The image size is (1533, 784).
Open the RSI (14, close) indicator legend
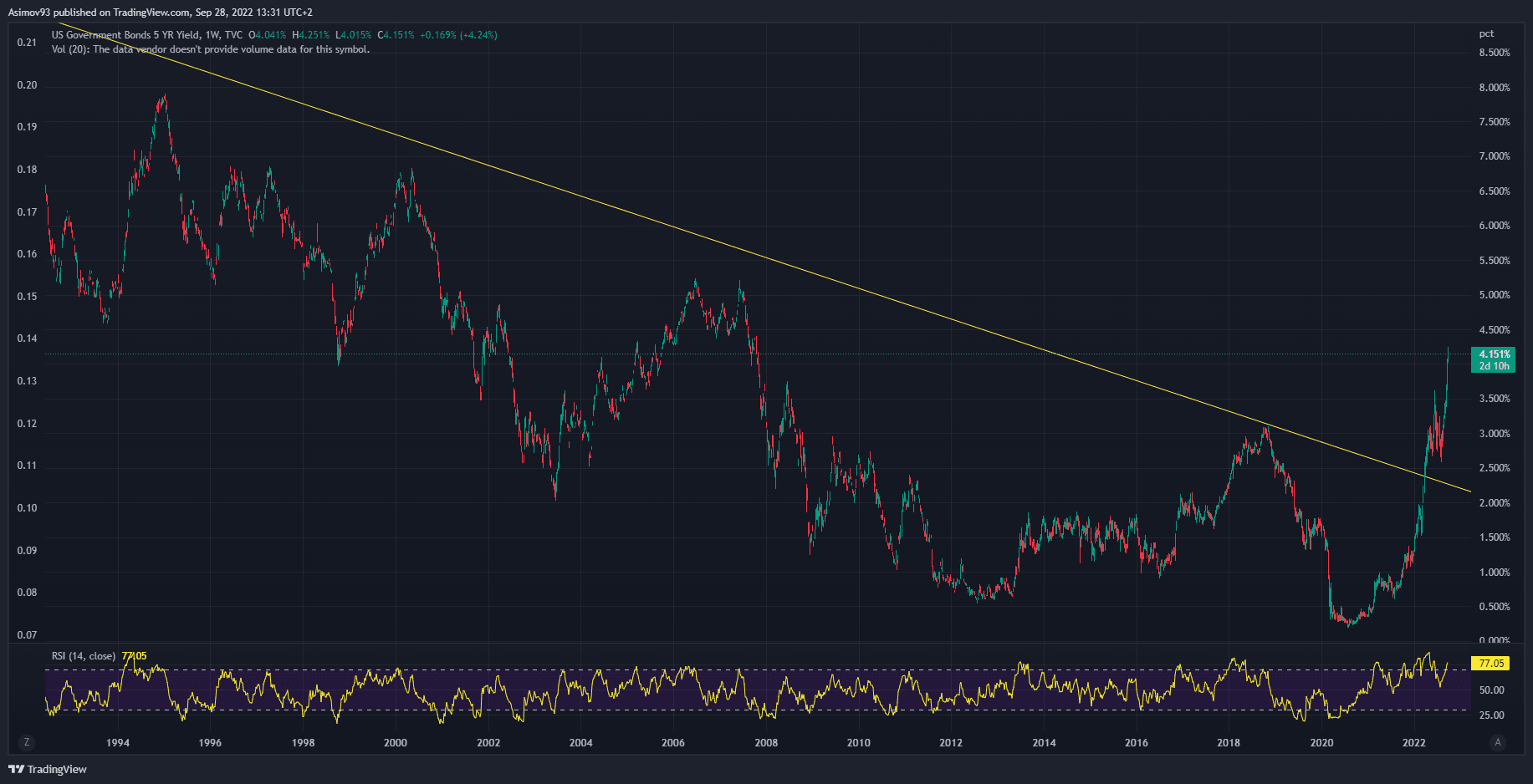click(84, 656)
